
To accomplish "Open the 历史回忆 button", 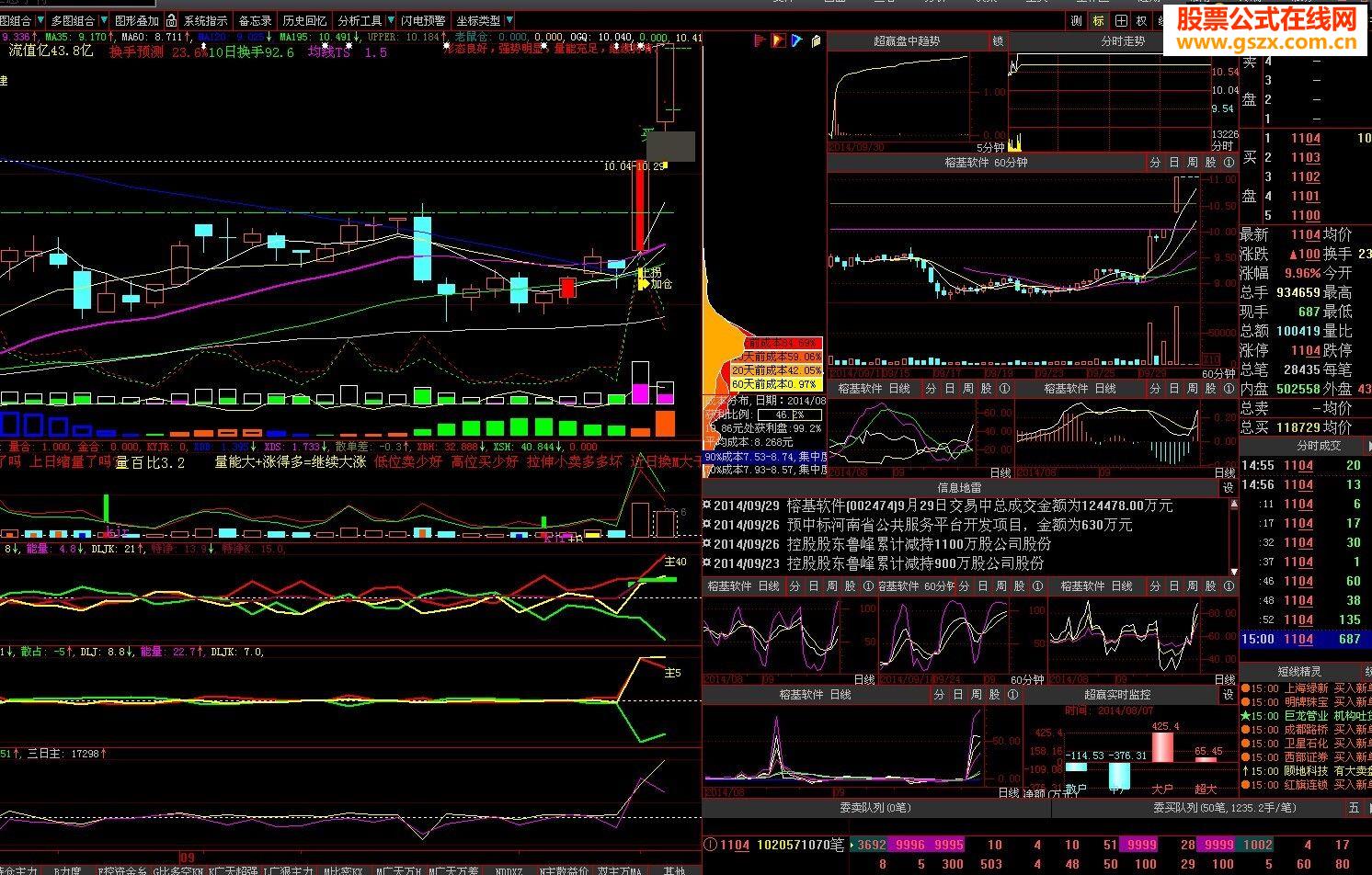I will tap(304, 20).
